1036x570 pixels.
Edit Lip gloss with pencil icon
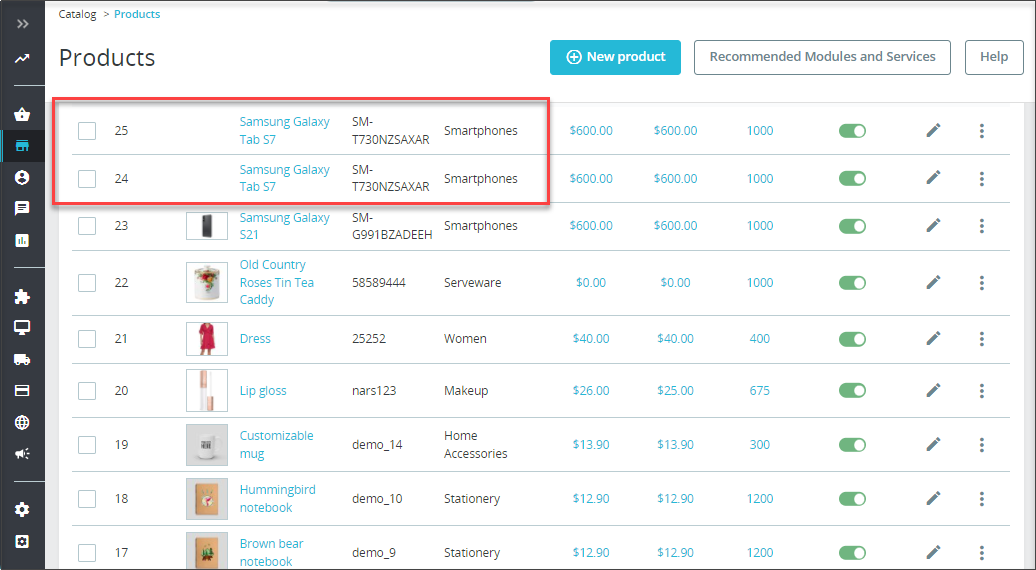click(x=933, y=390)
